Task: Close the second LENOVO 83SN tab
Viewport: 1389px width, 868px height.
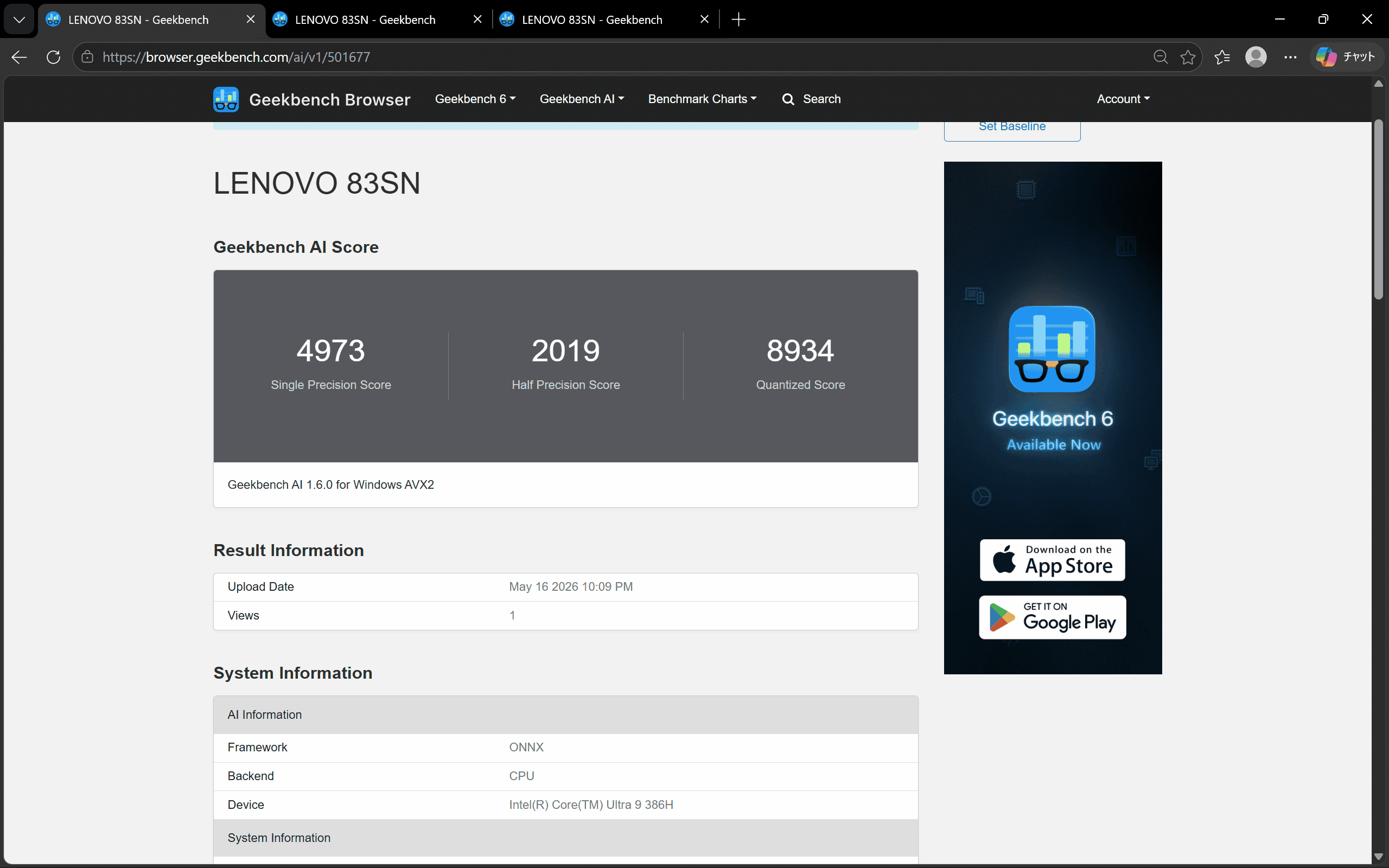Action: (477, 20)
